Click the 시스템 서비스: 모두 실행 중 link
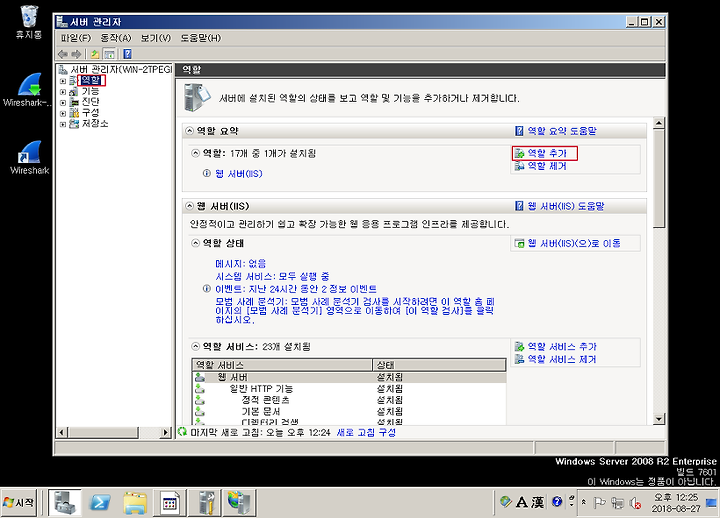The width and height of the screenshot is (720, 518). pos(272,276)
